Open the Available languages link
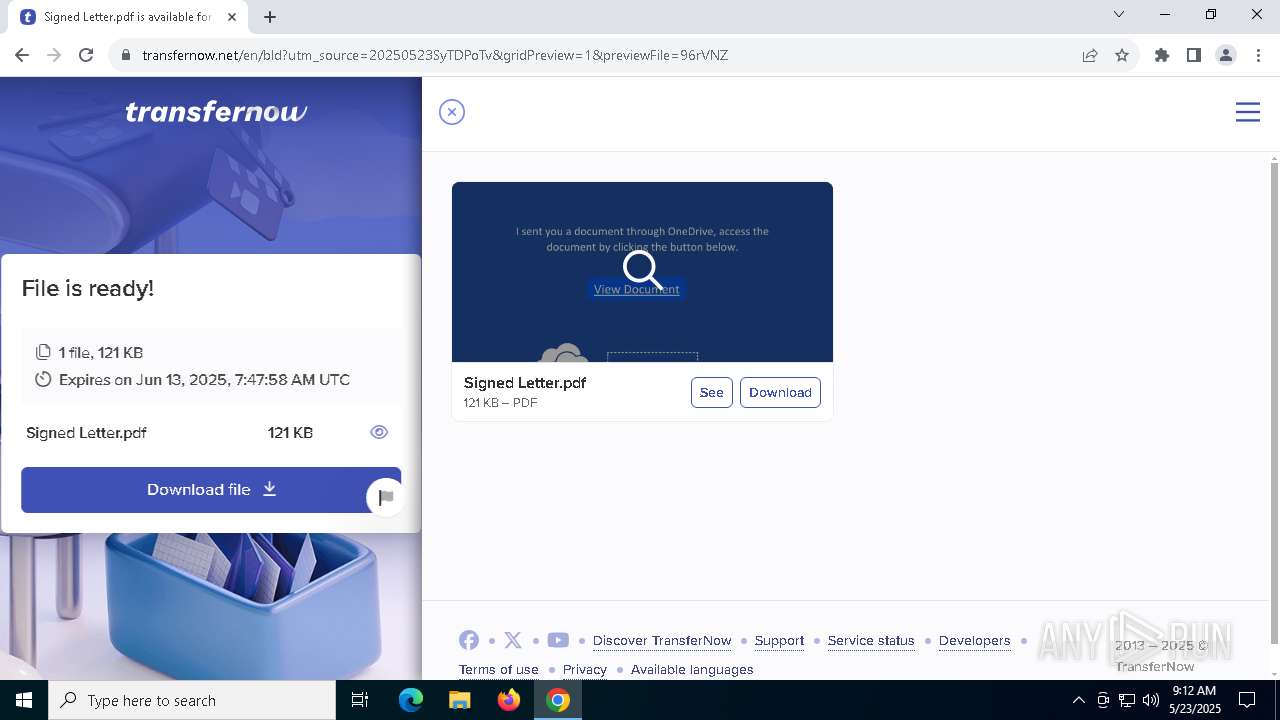 (x=692, y=669)
